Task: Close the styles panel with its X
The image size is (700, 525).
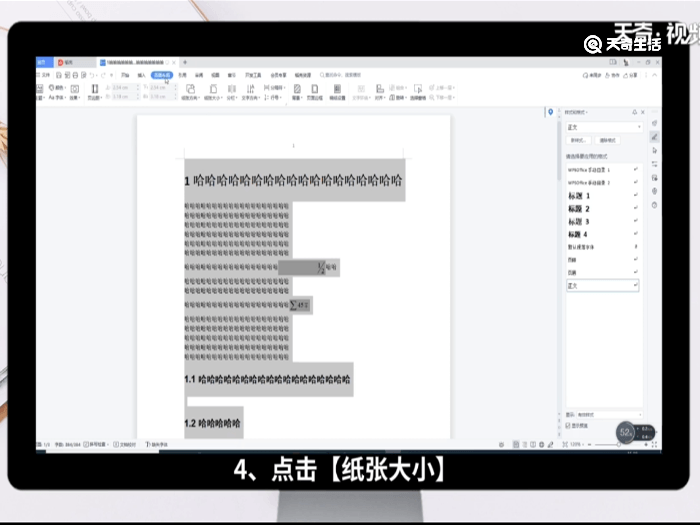Action: (x=643, y=112)
